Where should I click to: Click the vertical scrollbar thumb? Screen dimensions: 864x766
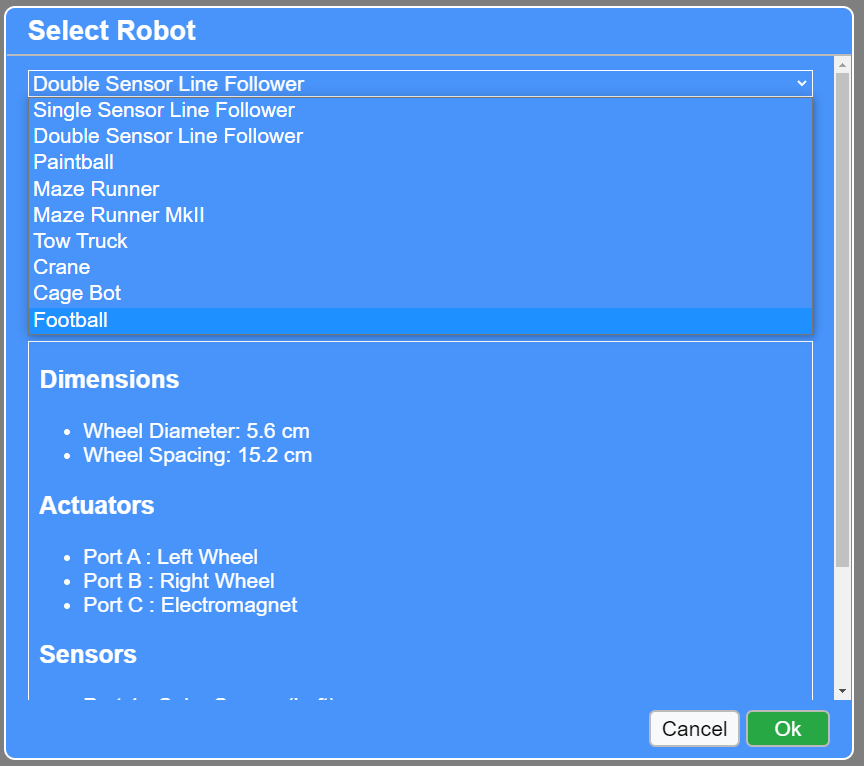click(842, 320)
